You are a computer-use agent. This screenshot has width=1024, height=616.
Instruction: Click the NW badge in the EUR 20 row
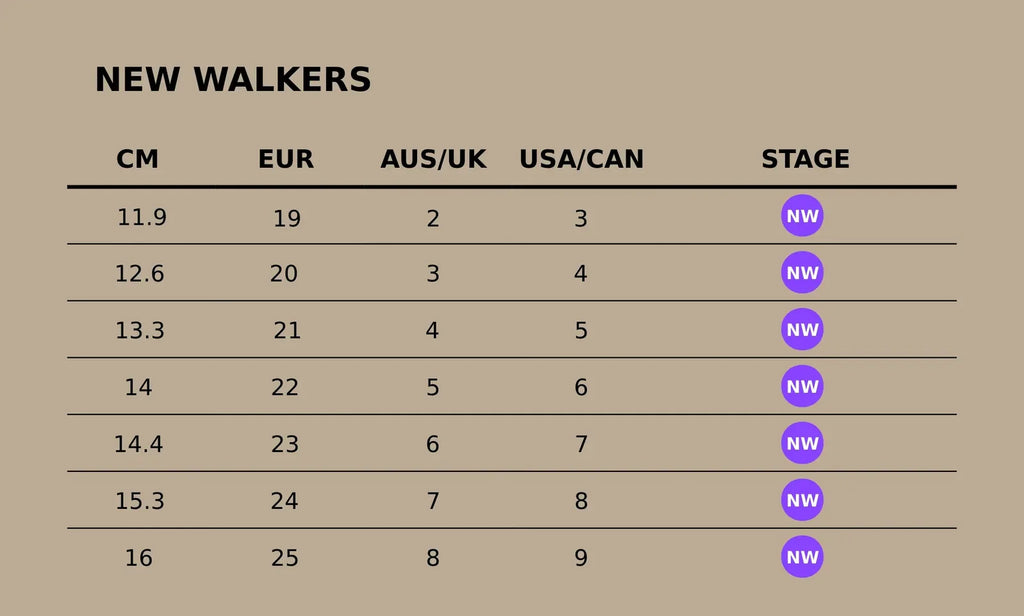click(x=802, y=273)
